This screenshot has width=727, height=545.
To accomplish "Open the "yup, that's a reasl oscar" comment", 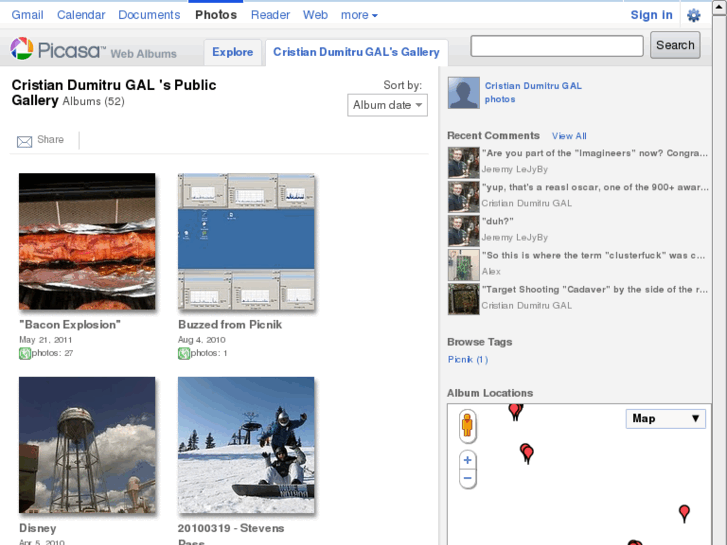I will click(595, 187).
